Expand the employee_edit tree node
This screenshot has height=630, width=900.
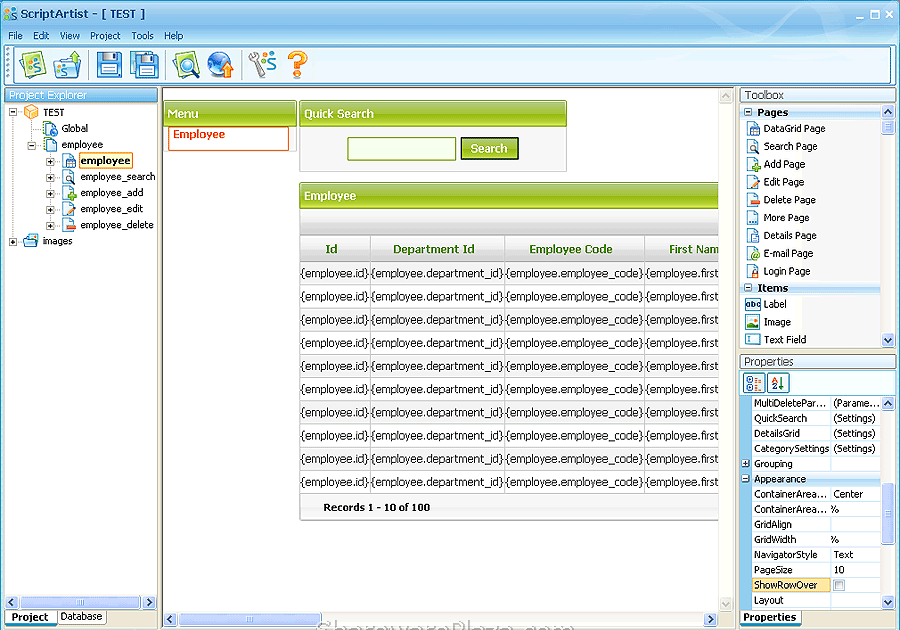point(51,209)
